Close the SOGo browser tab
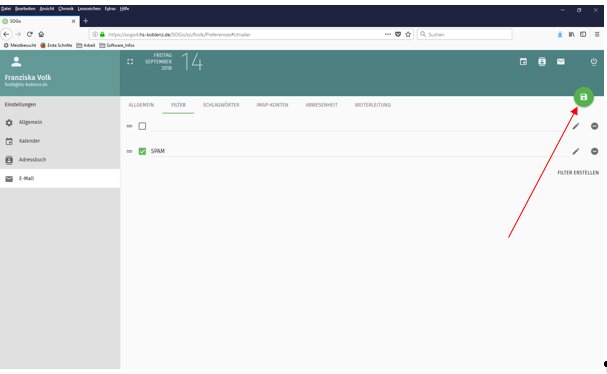607x374 pixels. click(x=74, y=21)
